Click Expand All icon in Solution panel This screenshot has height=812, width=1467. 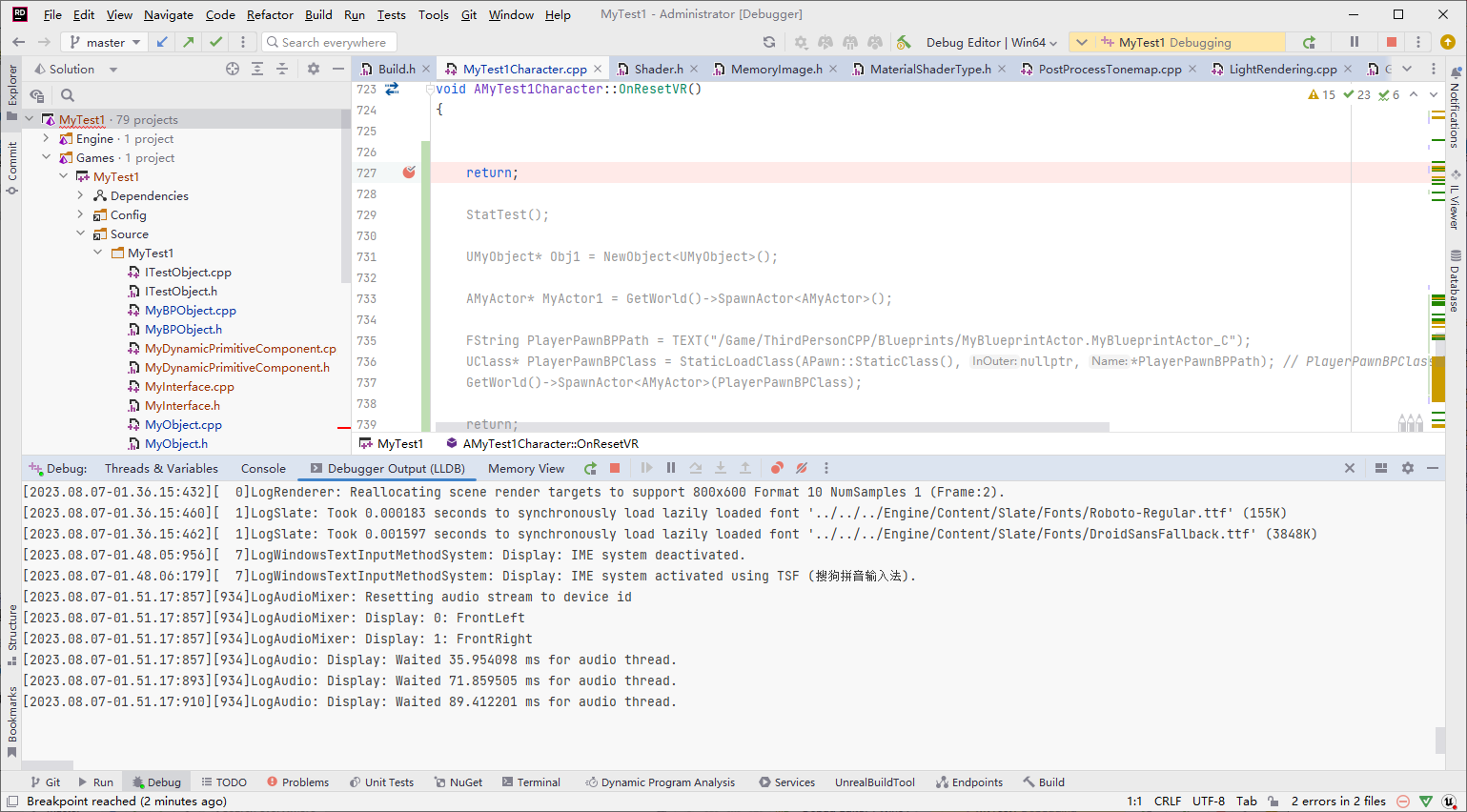[x=257, y=69]
